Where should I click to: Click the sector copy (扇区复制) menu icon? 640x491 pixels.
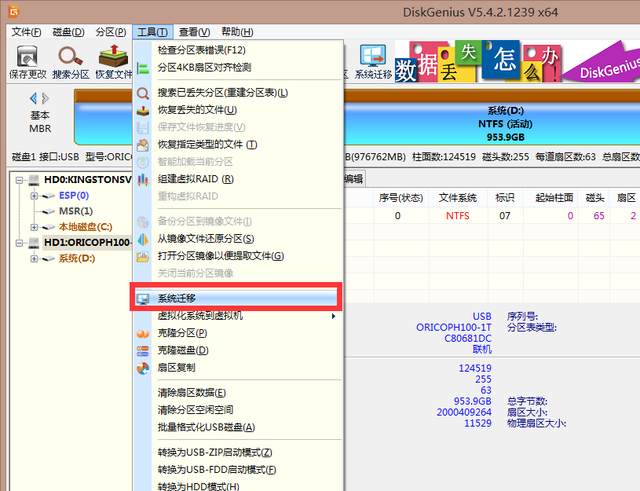point(143,368)
